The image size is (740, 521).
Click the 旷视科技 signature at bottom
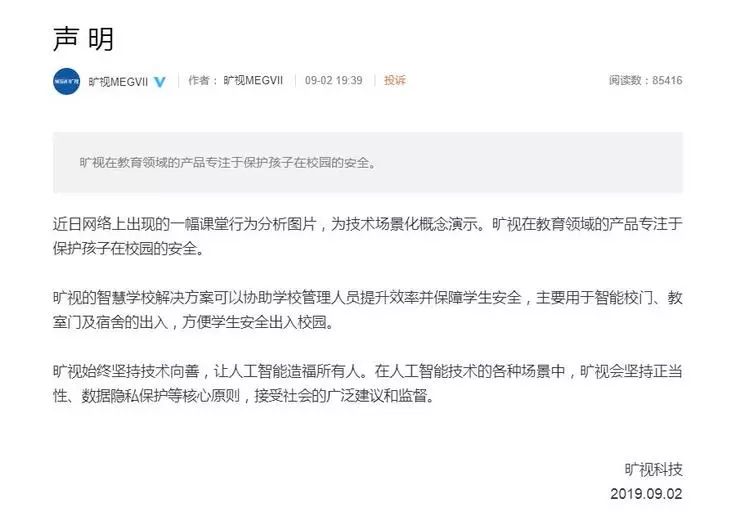[654, 470]
